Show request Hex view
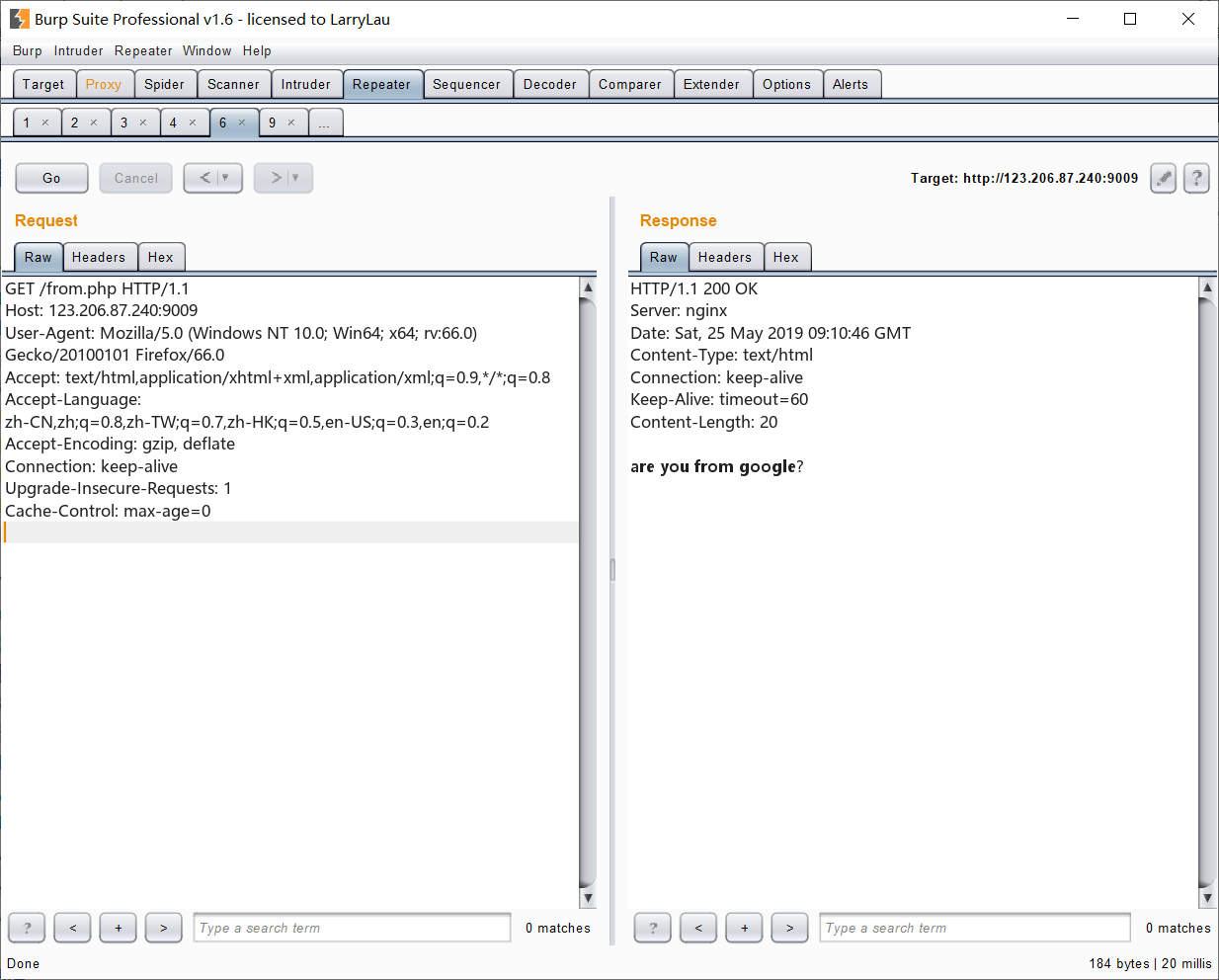The height and width of the screenshot is (980, 1219). pyautogui.click(x=161, y=257)
